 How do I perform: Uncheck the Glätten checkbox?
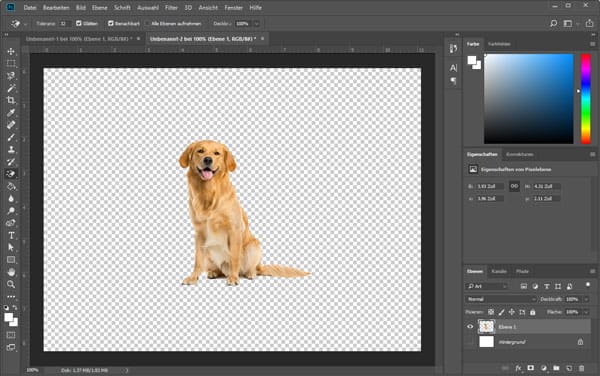pyautogui.click(x=79, y=23)
